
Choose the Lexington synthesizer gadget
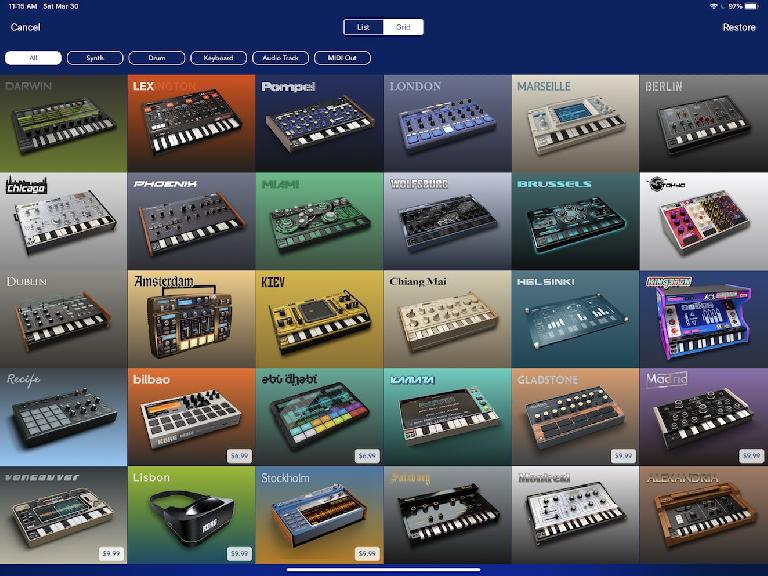pyautogui.click(x=192, y=123)
